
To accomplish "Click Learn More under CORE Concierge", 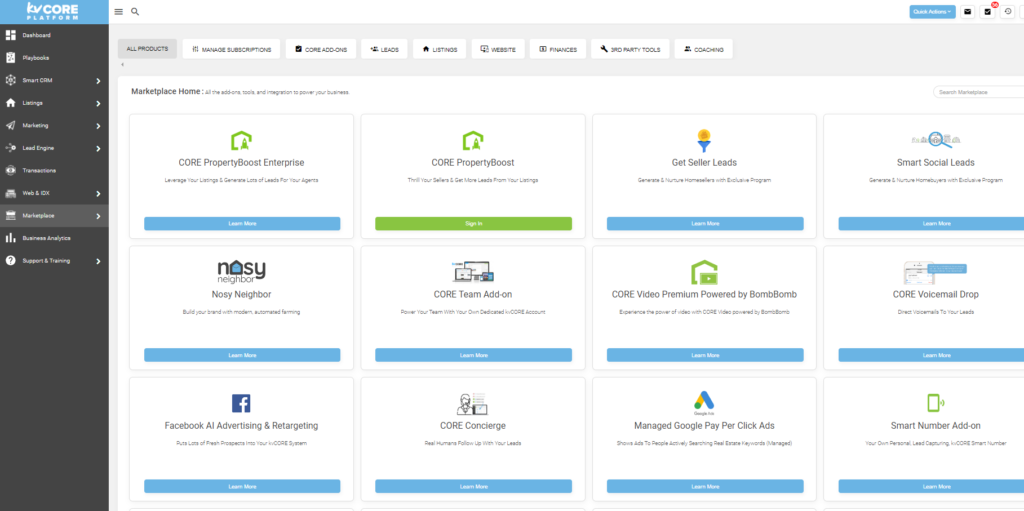I will [473, 486].
